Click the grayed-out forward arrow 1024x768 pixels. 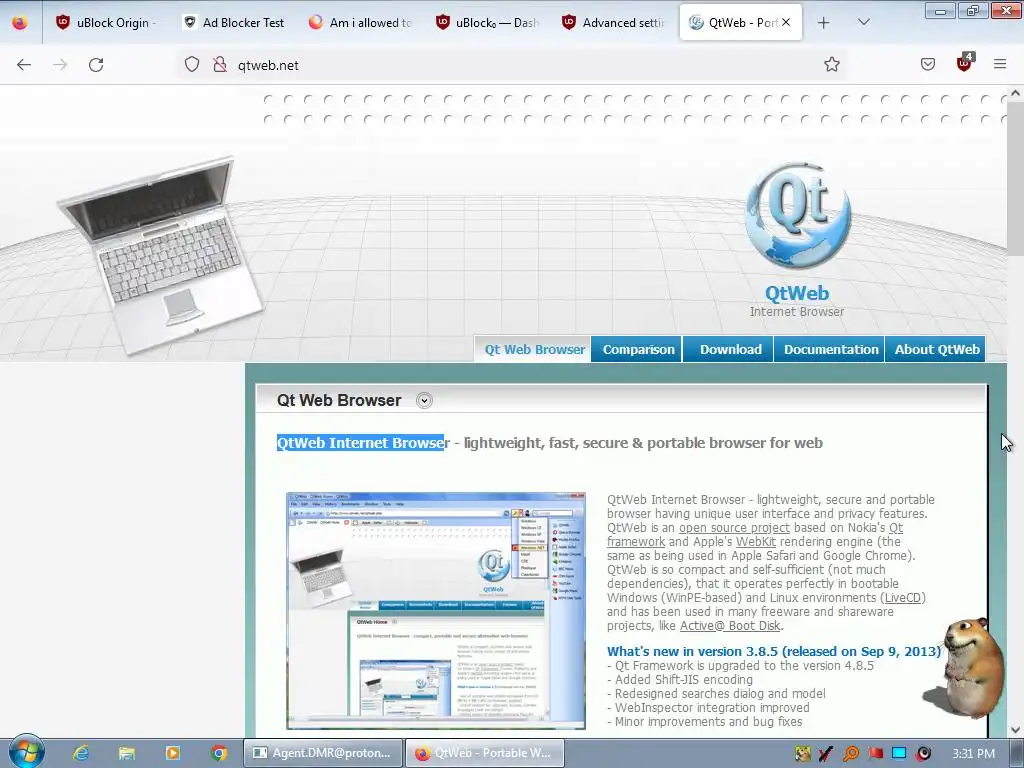[x=60, y=65]
